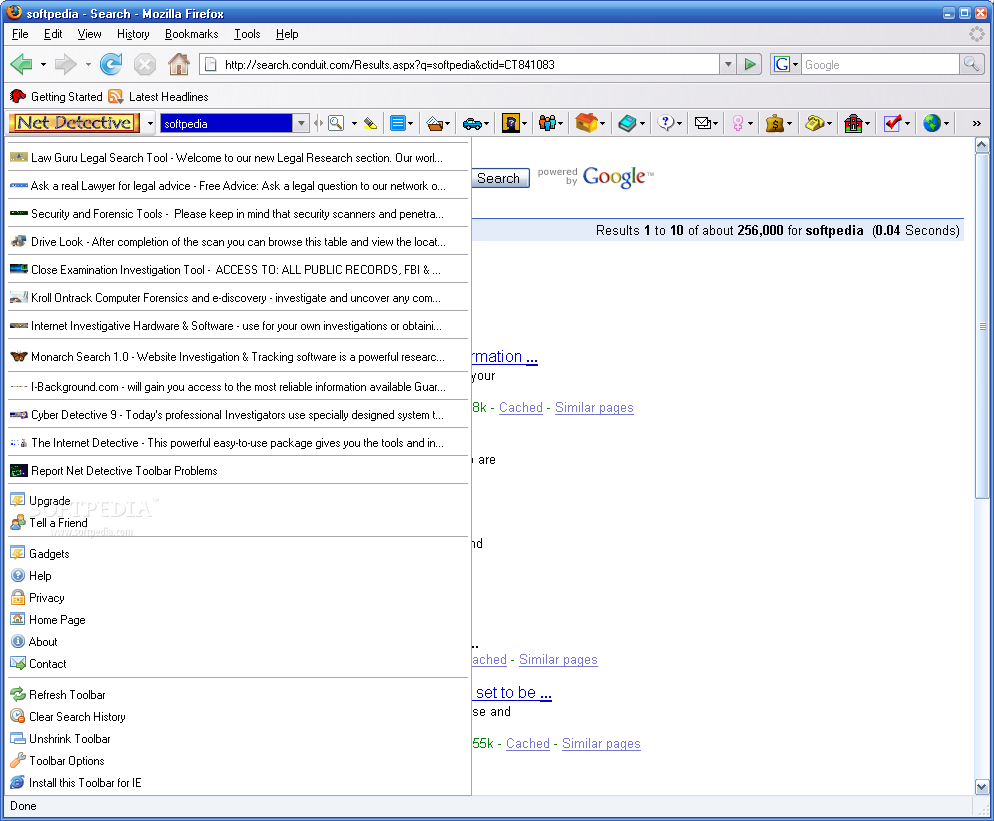The width and height of the screenshot is (994, 821).
Task: Open Gadgets from the dropdown menu
Action: [238, 553]
